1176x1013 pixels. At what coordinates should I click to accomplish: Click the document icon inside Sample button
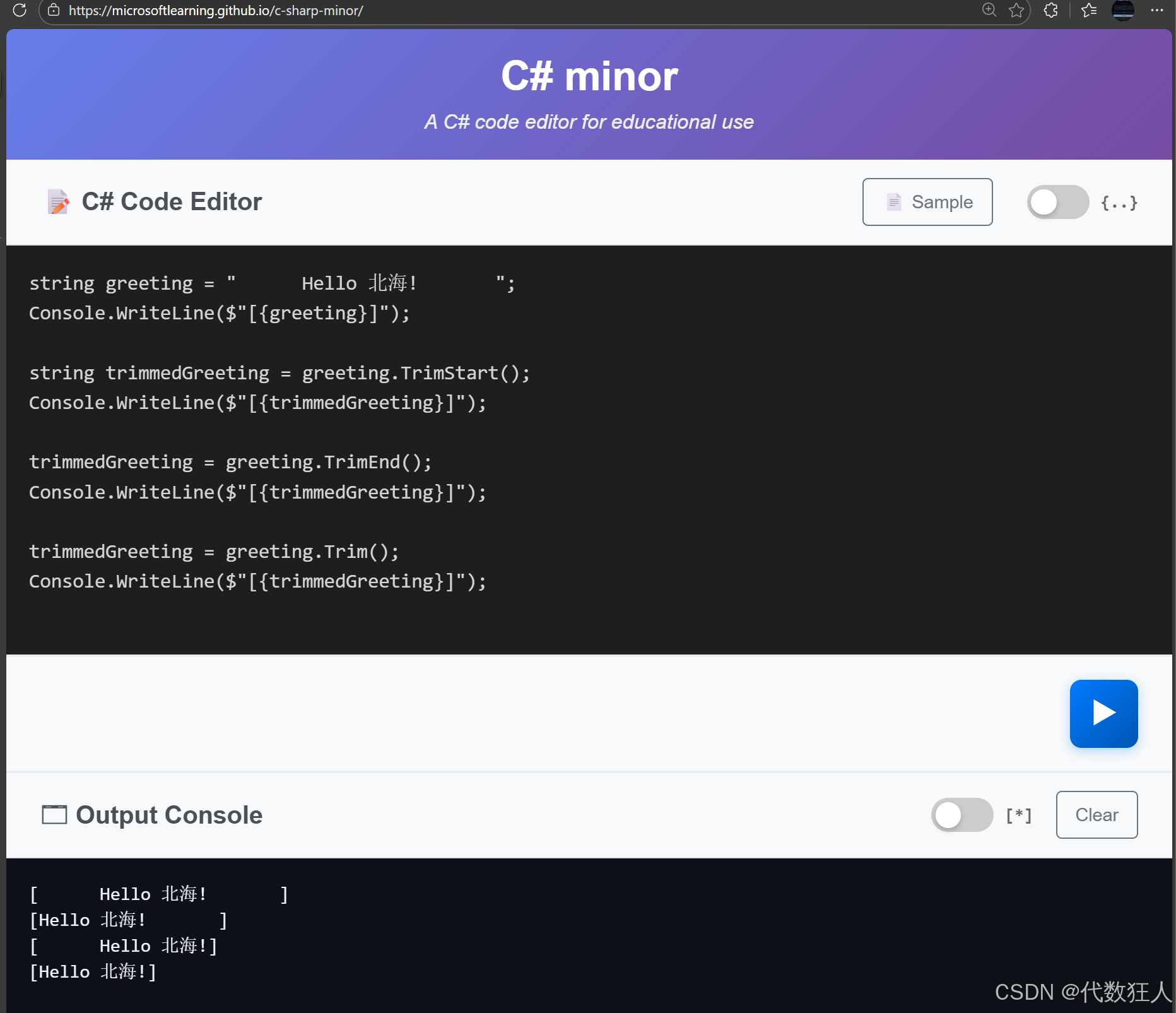pyautogui.click(x=893, y=202)
